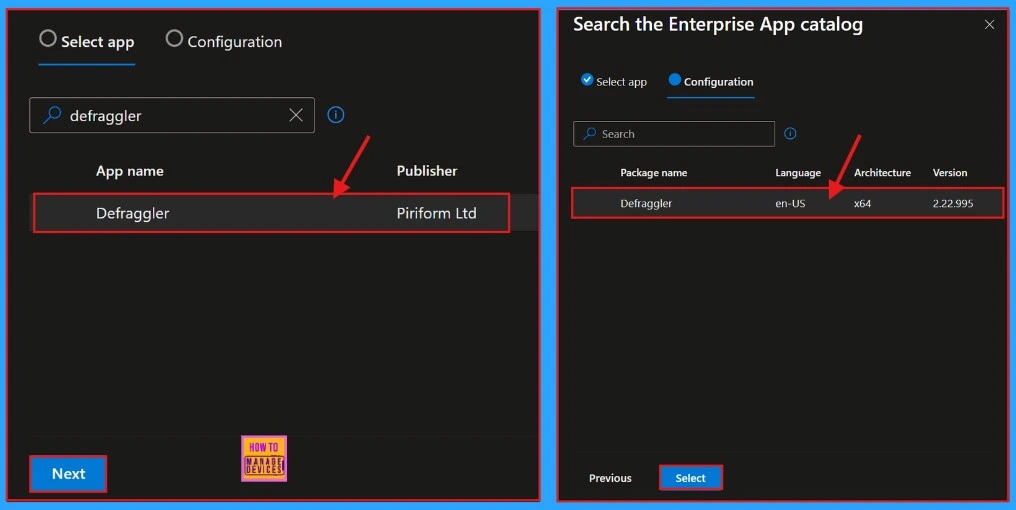Click the Select button in right panel

[690, 478]
